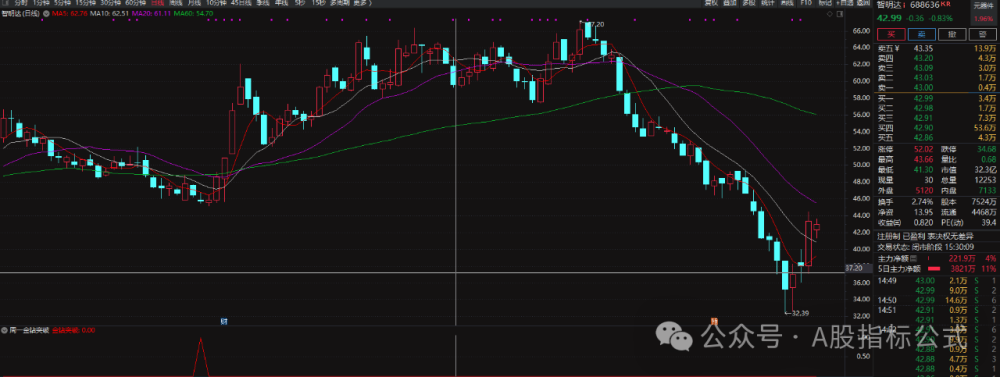Click the PE(动) value 39.4
The image size is (1000, 377).
tap(989, 223)
